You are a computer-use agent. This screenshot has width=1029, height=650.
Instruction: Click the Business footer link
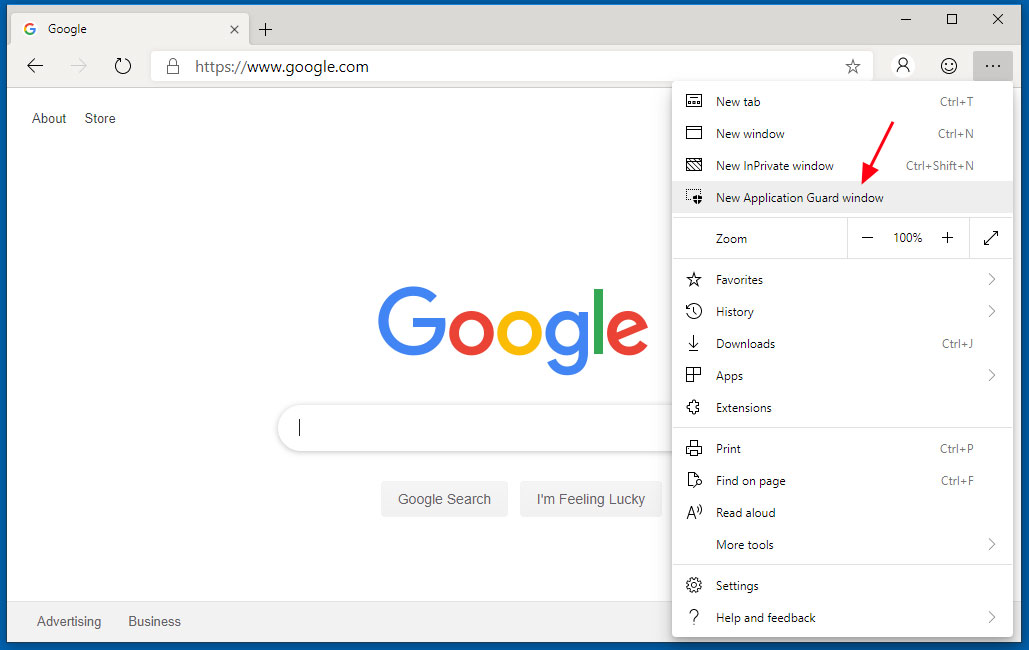[x=154, y=621]
